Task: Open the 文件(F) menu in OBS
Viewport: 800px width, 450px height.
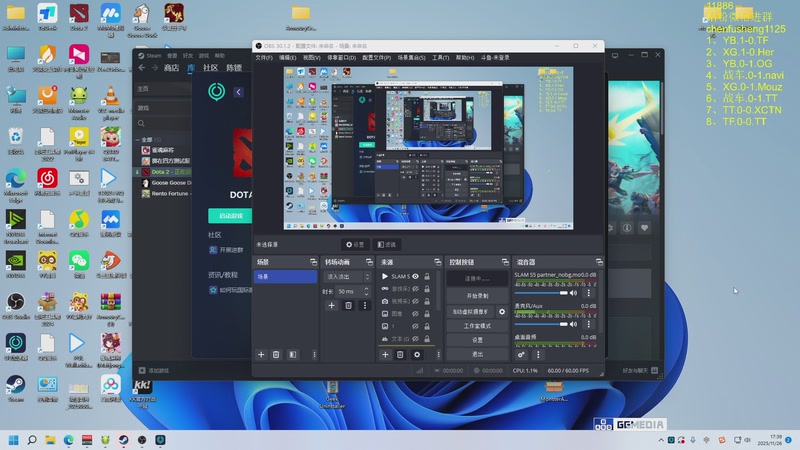Action: pyautogui.click(x=264, y=58)
